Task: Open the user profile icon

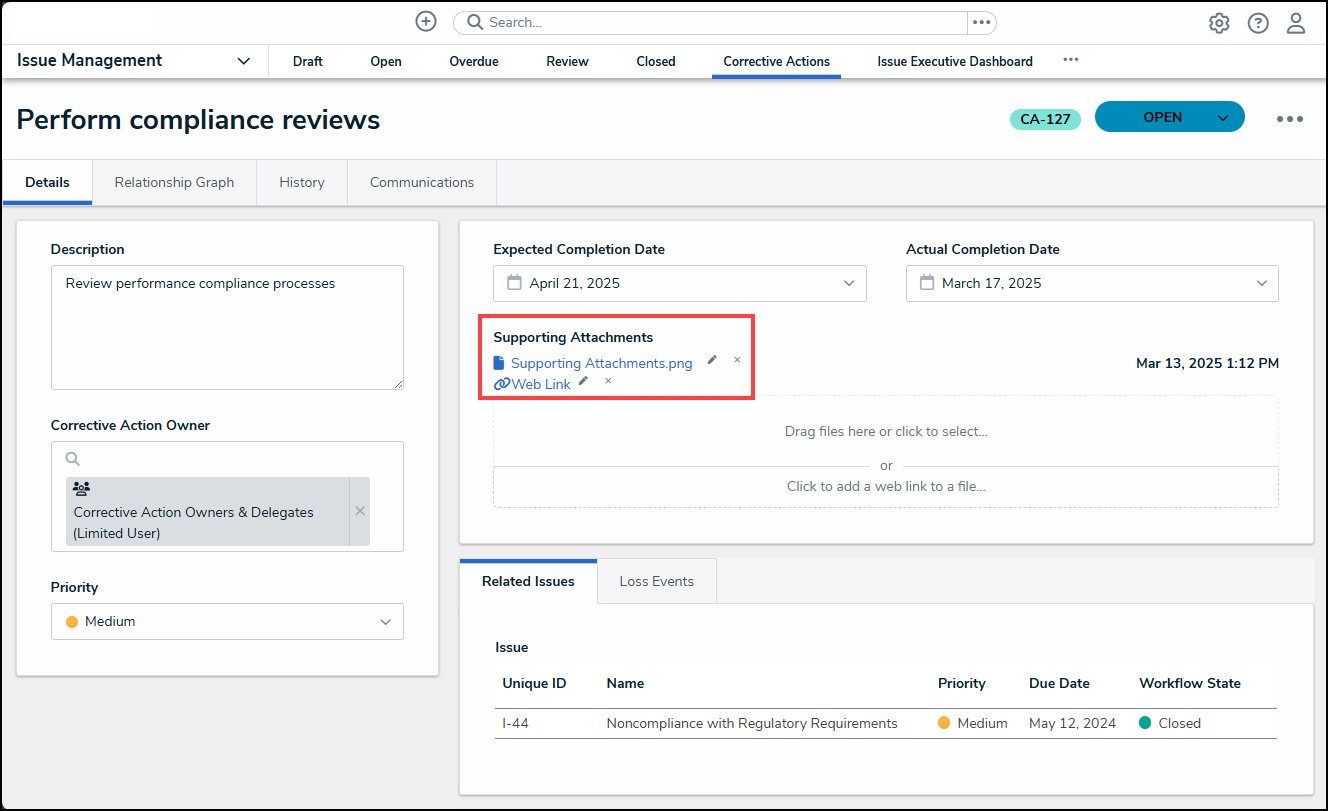Action: [x=1296, y=23]
